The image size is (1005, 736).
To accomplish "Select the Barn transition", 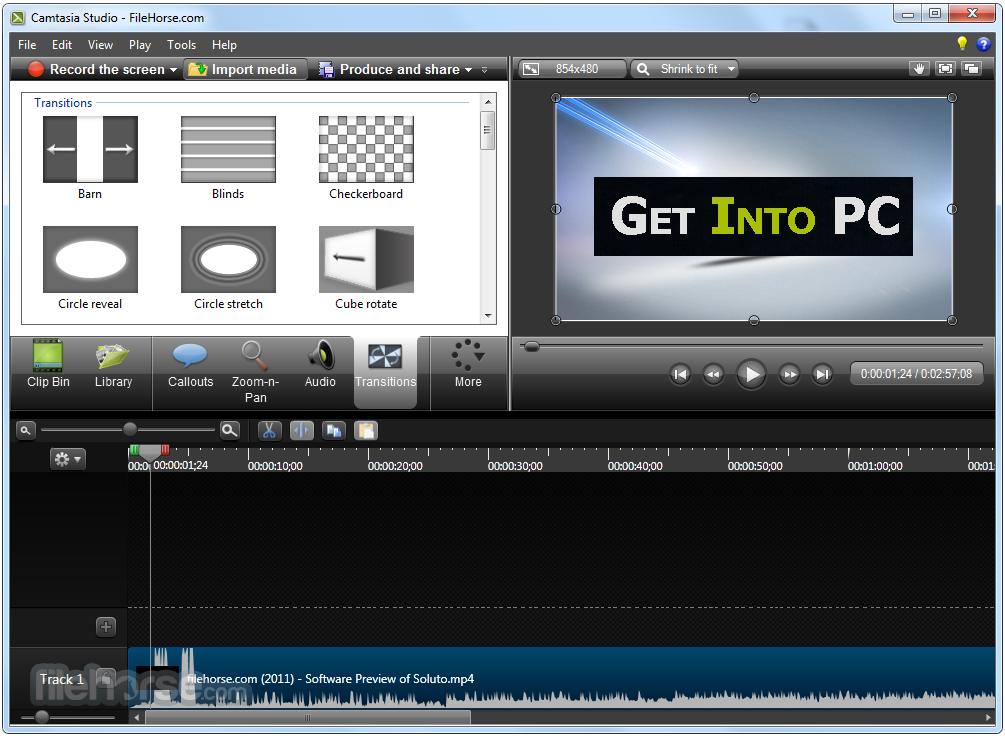I will pyautogui.click(x=90, y=158).
